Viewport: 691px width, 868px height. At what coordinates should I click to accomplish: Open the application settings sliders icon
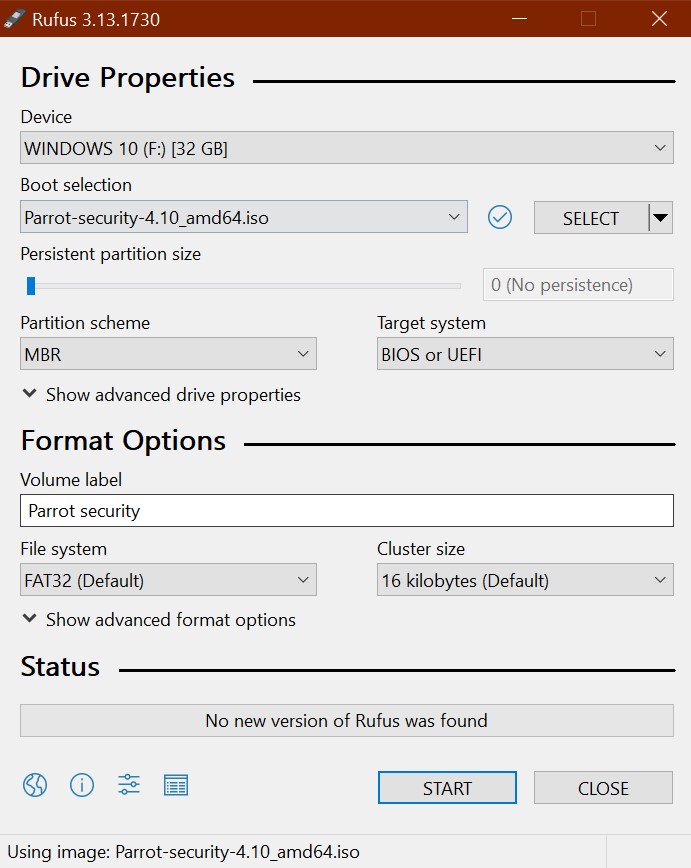click(x=129, y=785)
